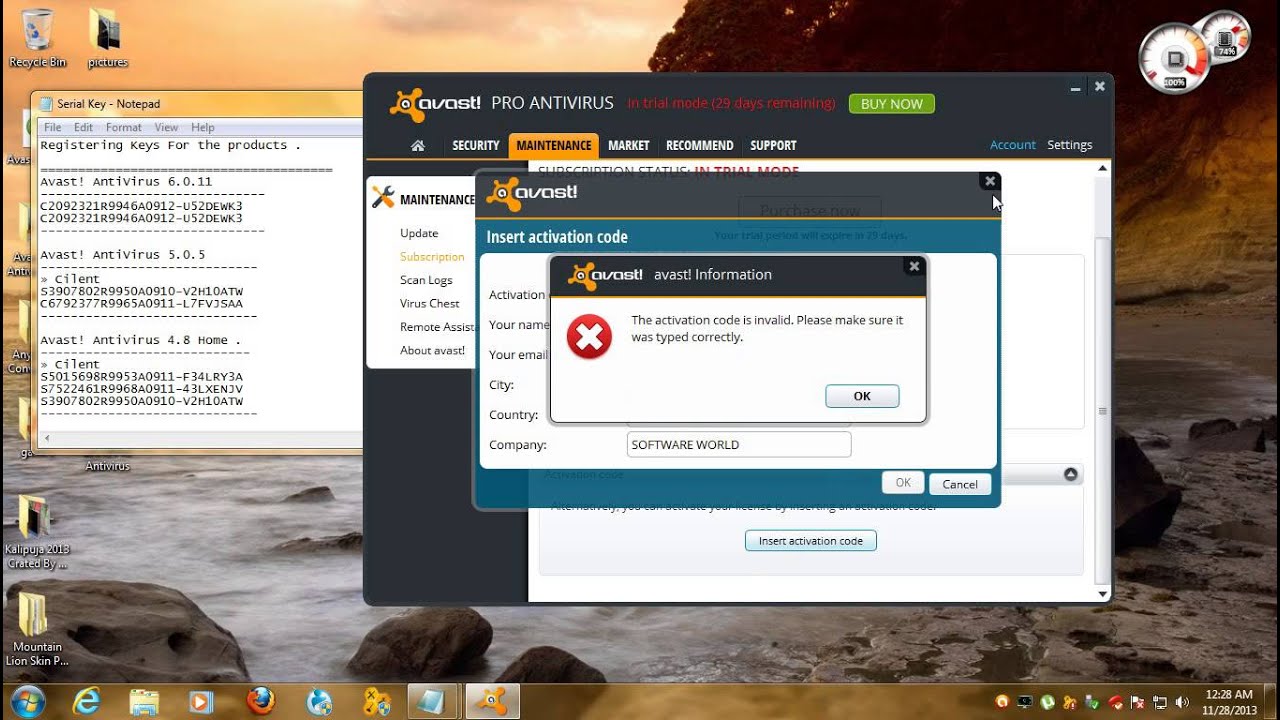The height and width of the screenshot is (720, 1280).
Task: Open Notepad Format menu
Action: (x=123, y=127)
